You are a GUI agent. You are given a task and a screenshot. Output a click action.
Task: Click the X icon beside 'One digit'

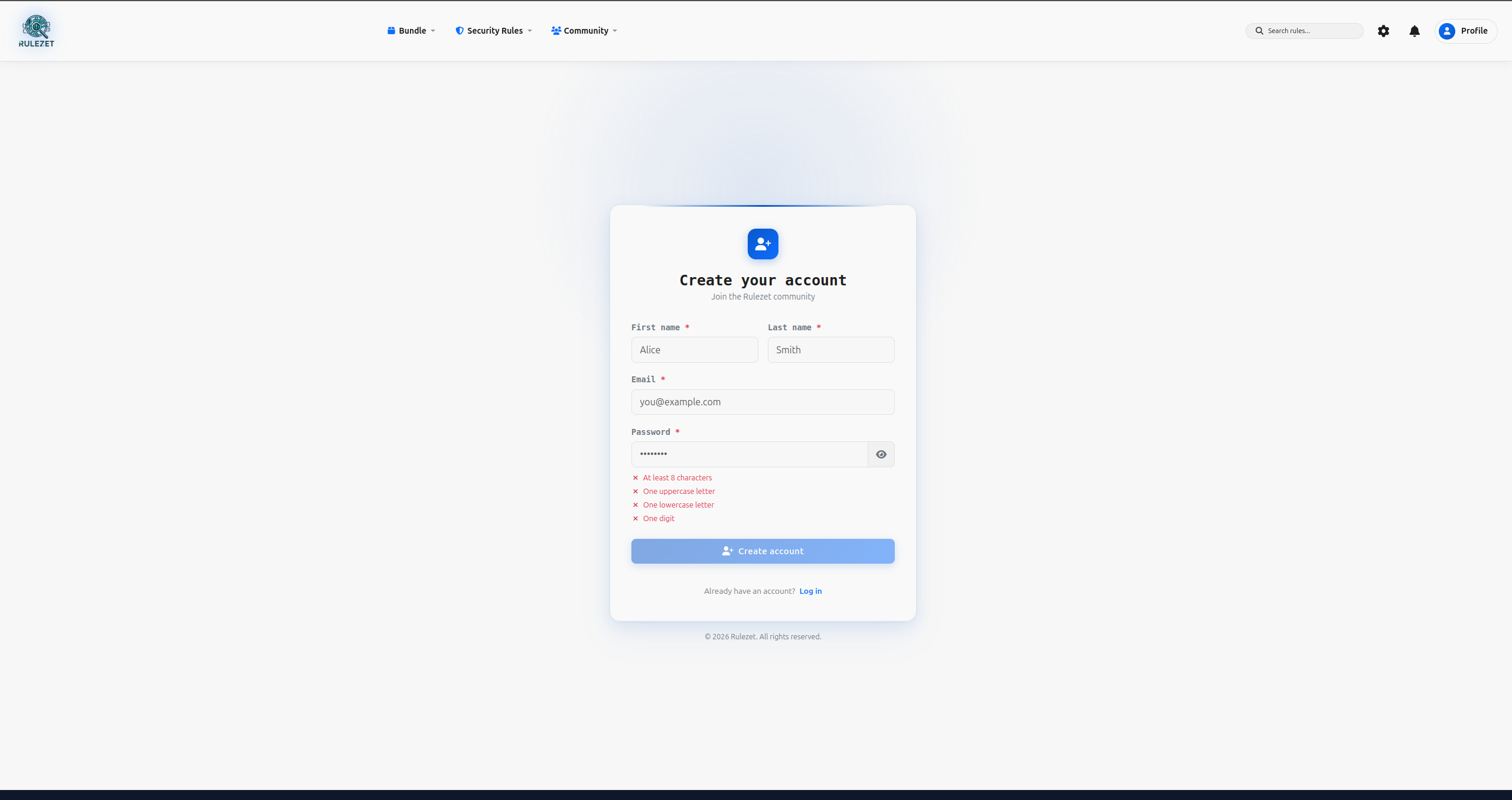[636, 519]
